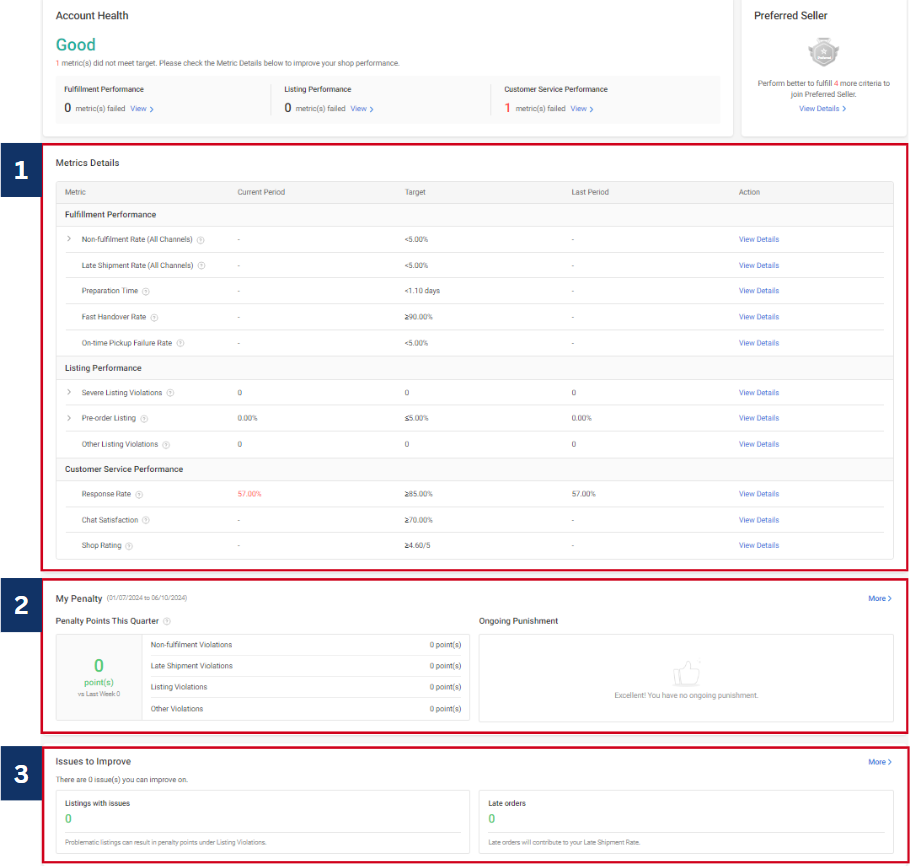Open View link under Fulfillment Performance
Viewport: 912px width, 866px height.
coord(141,108)
